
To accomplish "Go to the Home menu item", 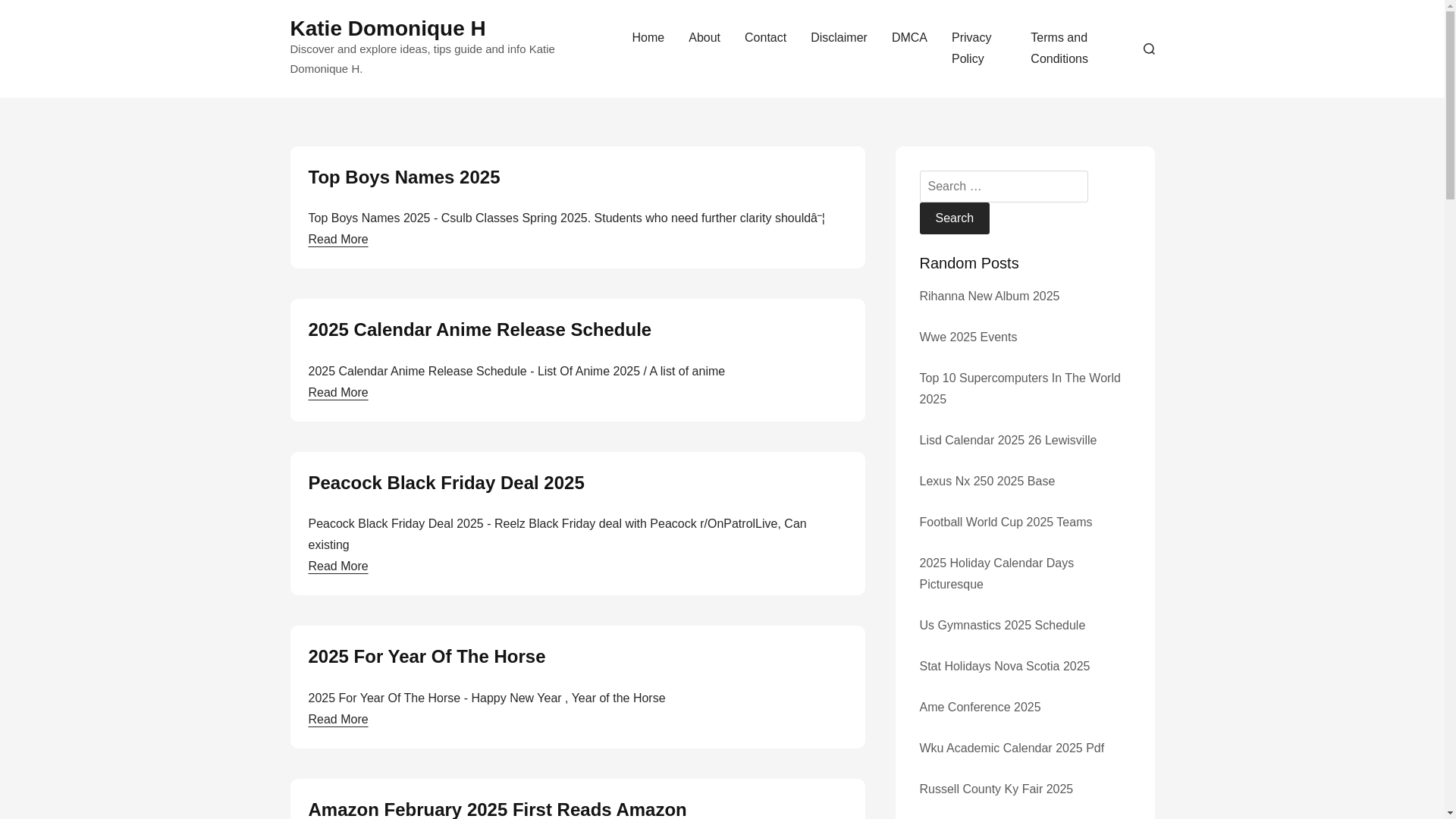I will click(648, 38).
